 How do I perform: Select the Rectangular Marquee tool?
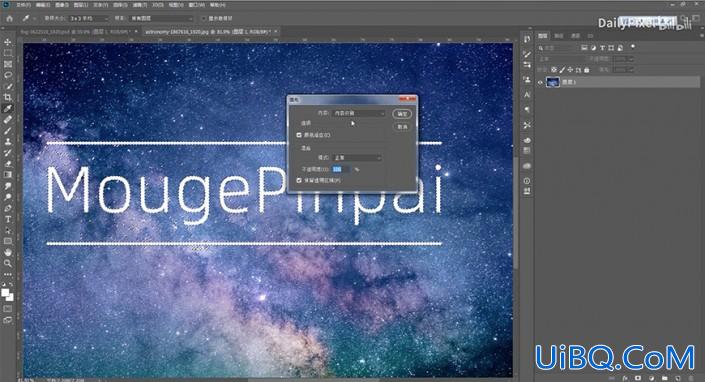8,53
